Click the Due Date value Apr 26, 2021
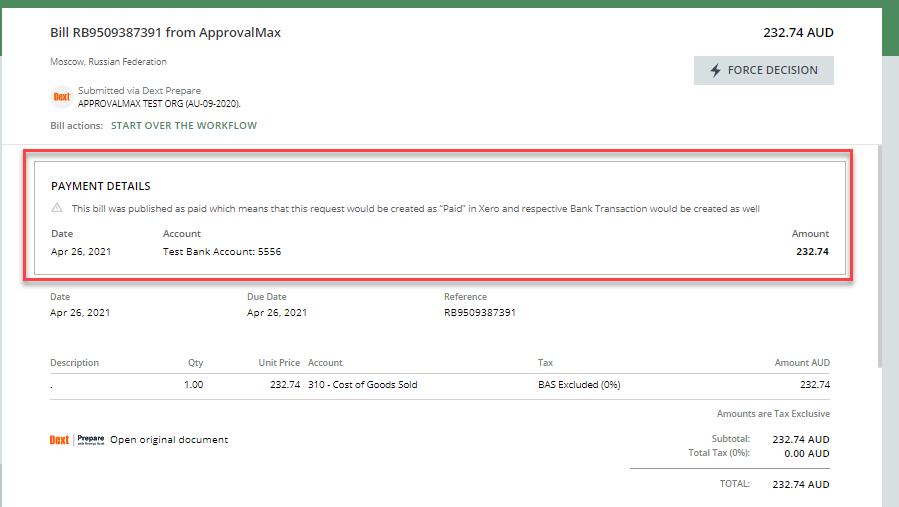 point(277,313)
